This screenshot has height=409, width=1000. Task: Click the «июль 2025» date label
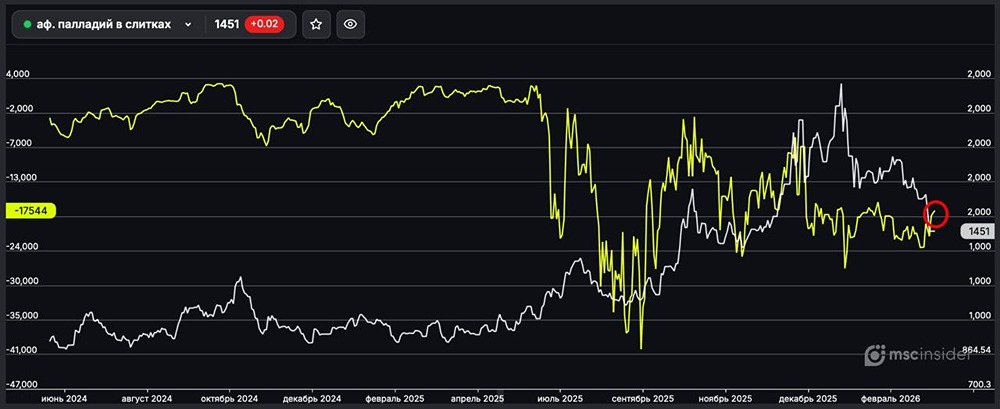[560, 399]
